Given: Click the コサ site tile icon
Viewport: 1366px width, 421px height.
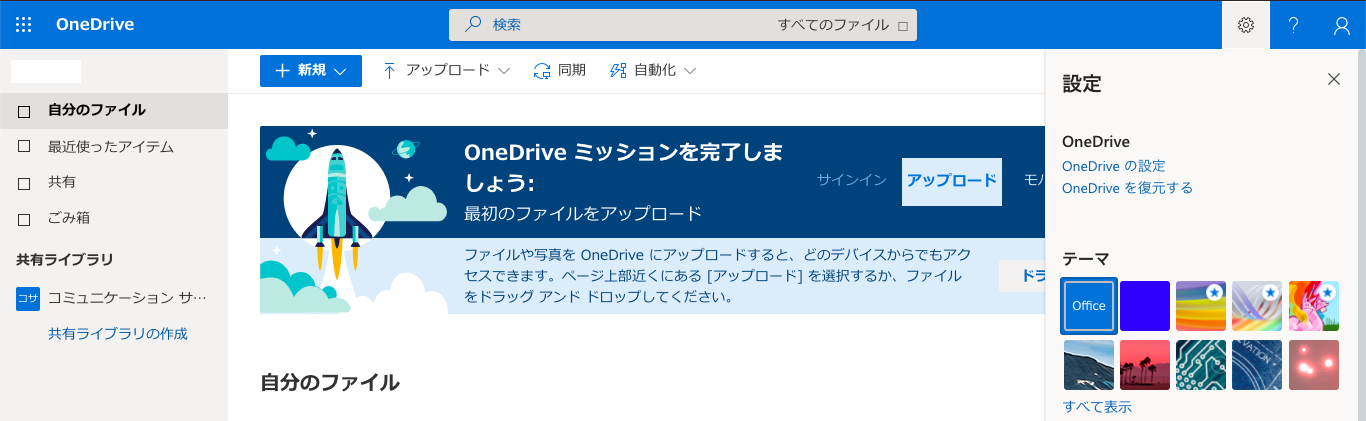Looking at the screenshot, I should (28, 298).
